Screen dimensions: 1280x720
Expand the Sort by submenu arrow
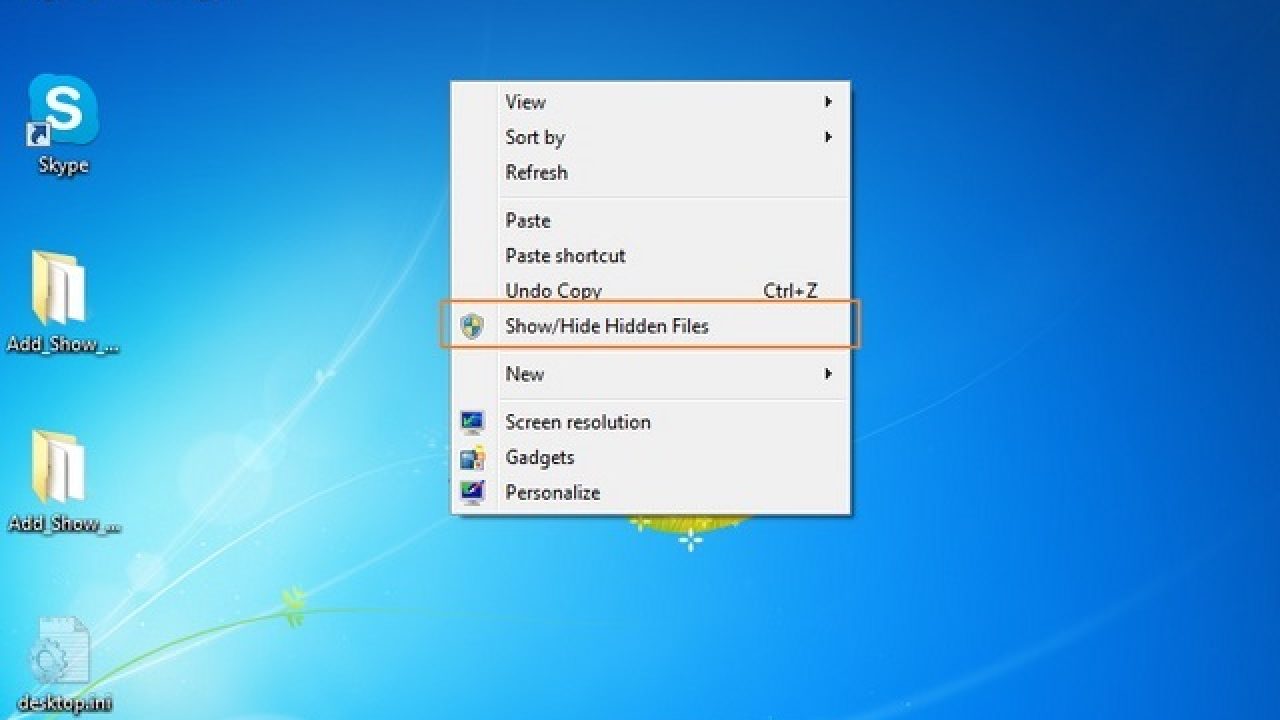click(828, 137)
